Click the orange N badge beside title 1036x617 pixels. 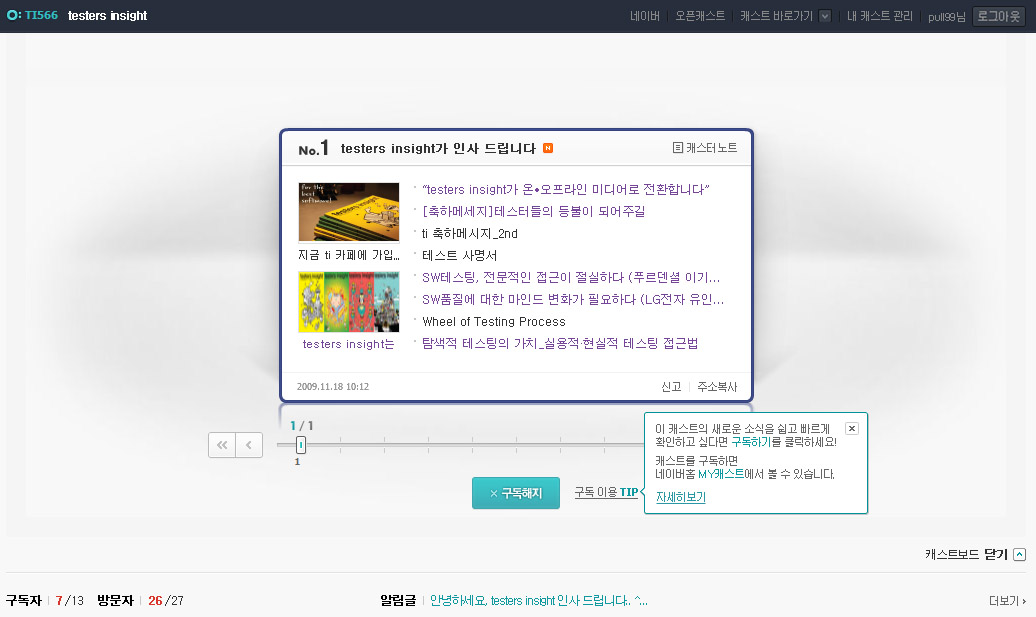point(548,149)
